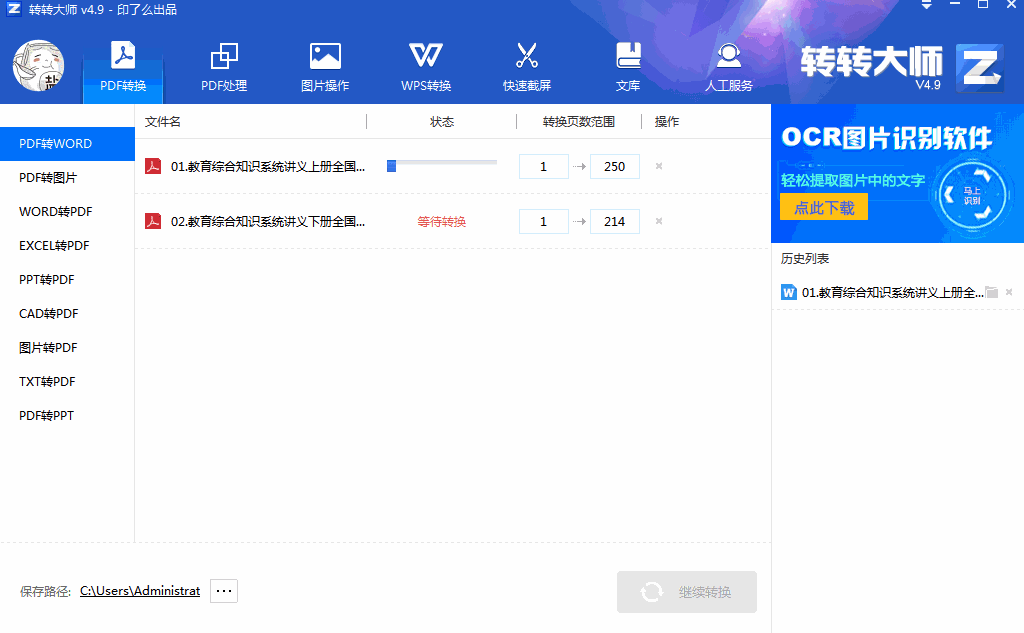This screenshot has height=633, width=1024.
Task: Remove file 02 with its delete icon
Action: point(659,221)
